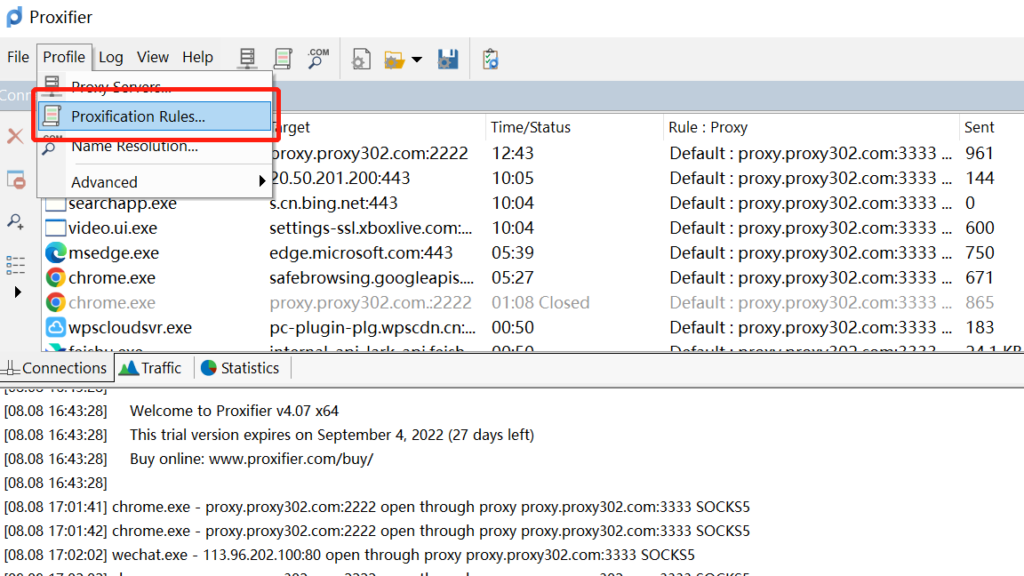Click the Proxification Rules toolbar icon
1024x576 pixels.
click(283, 59)
